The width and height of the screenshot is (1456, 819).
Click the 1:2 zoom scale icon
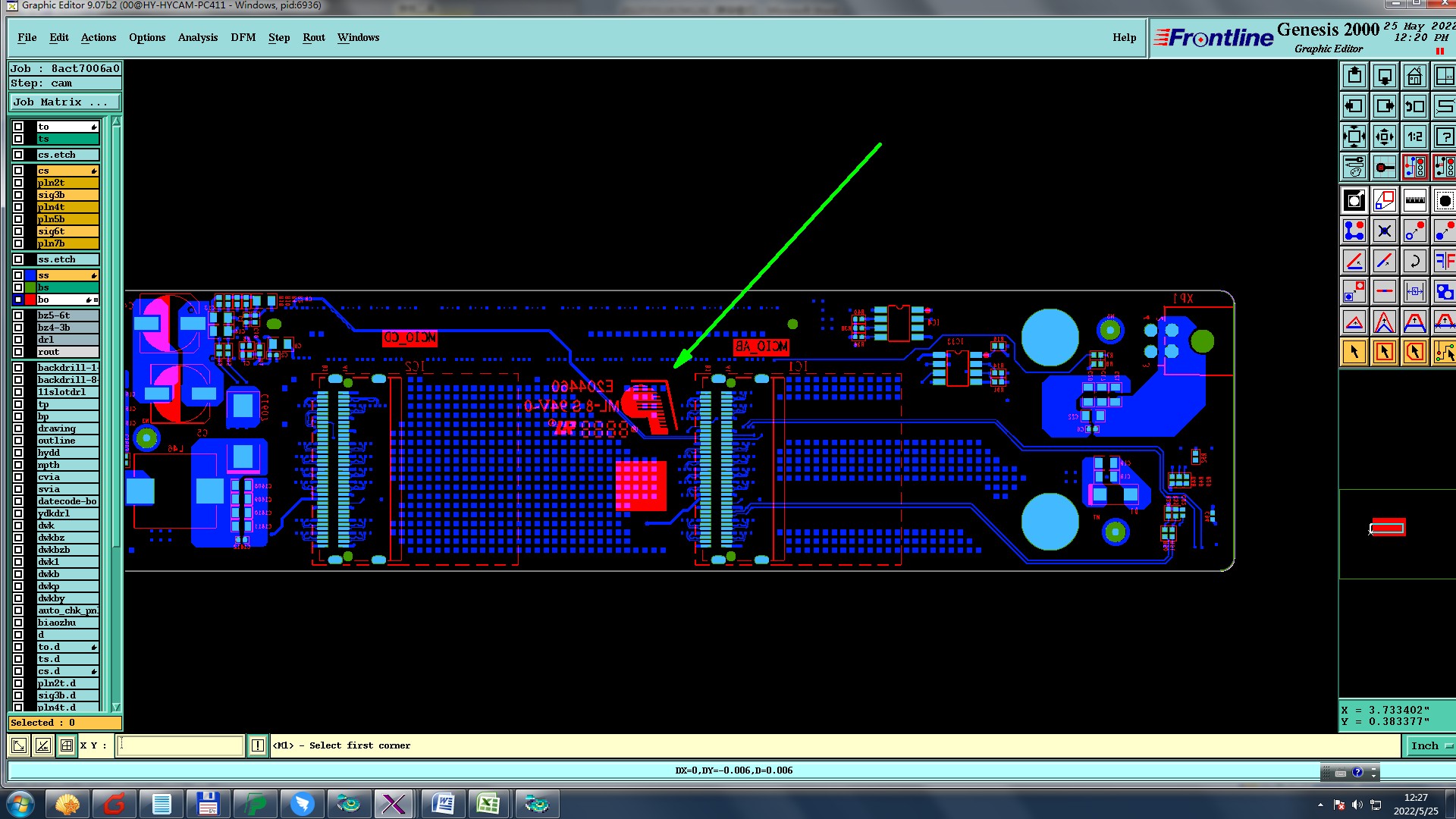click(x=1414, y=136)
